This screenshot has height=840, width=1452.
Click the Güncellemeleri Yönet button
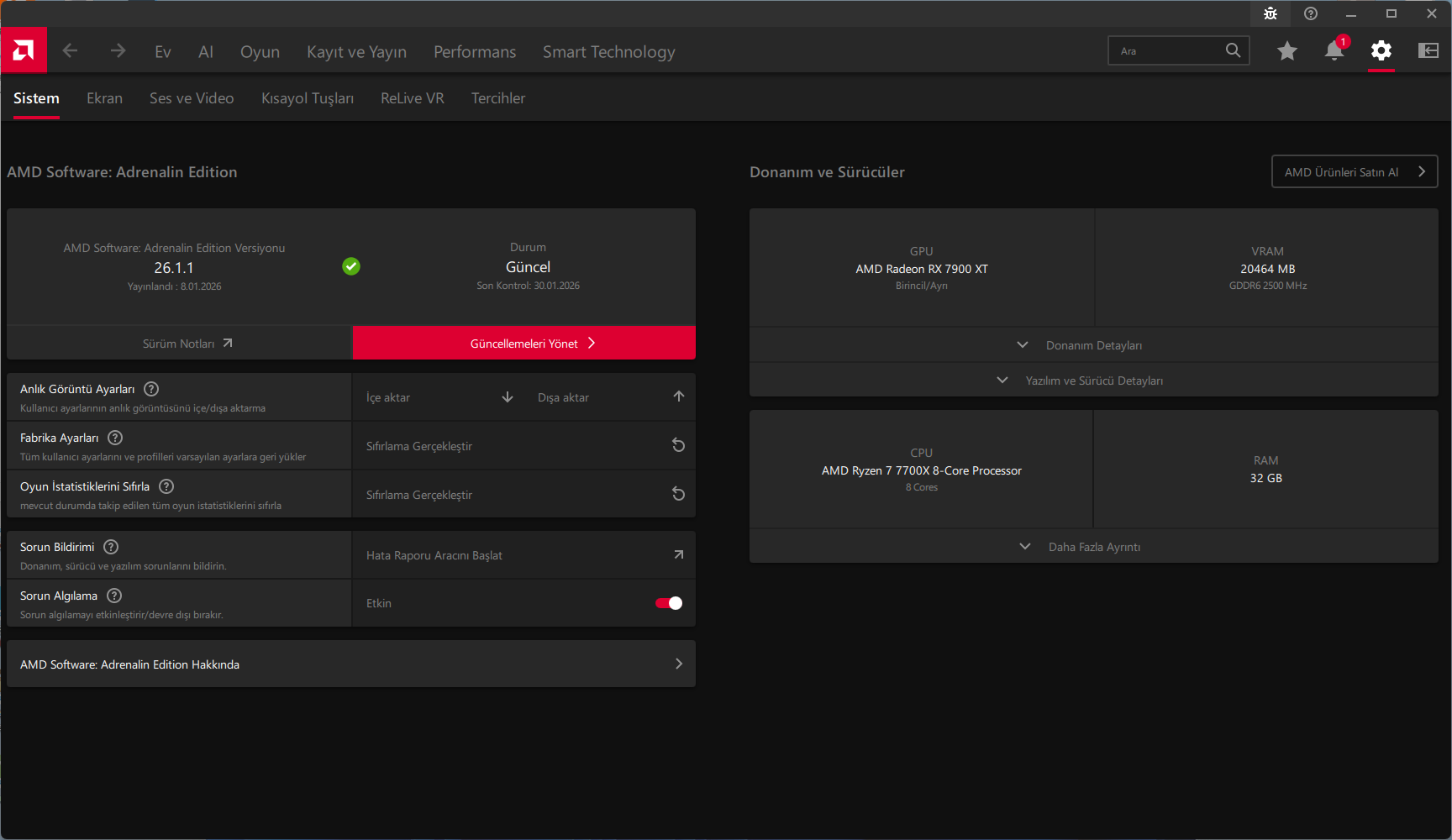(524, 344)
